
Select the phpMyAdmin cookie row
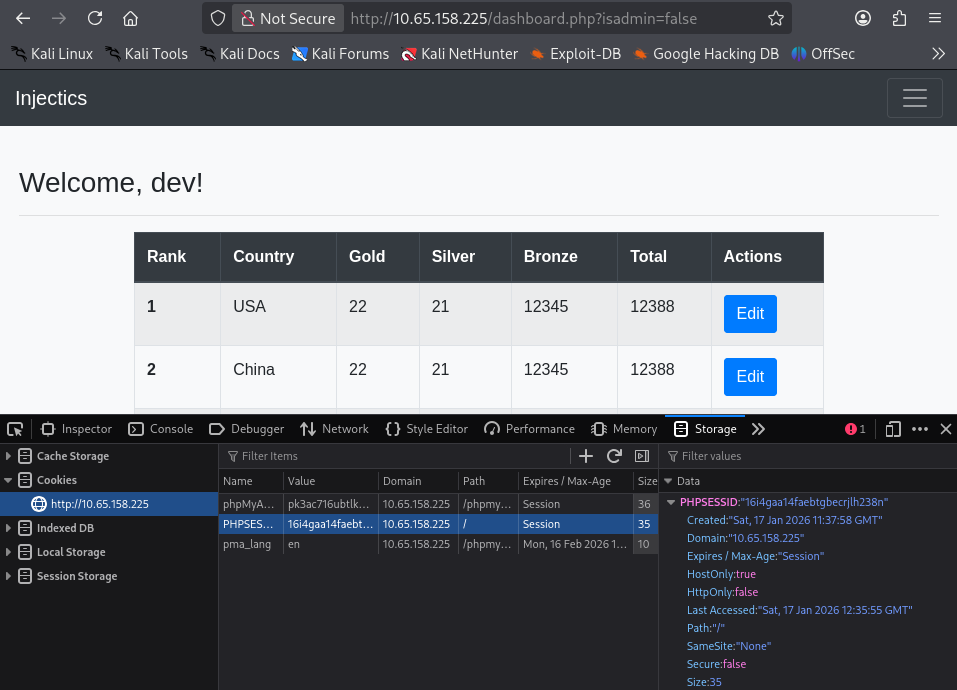tap(438, 504)
